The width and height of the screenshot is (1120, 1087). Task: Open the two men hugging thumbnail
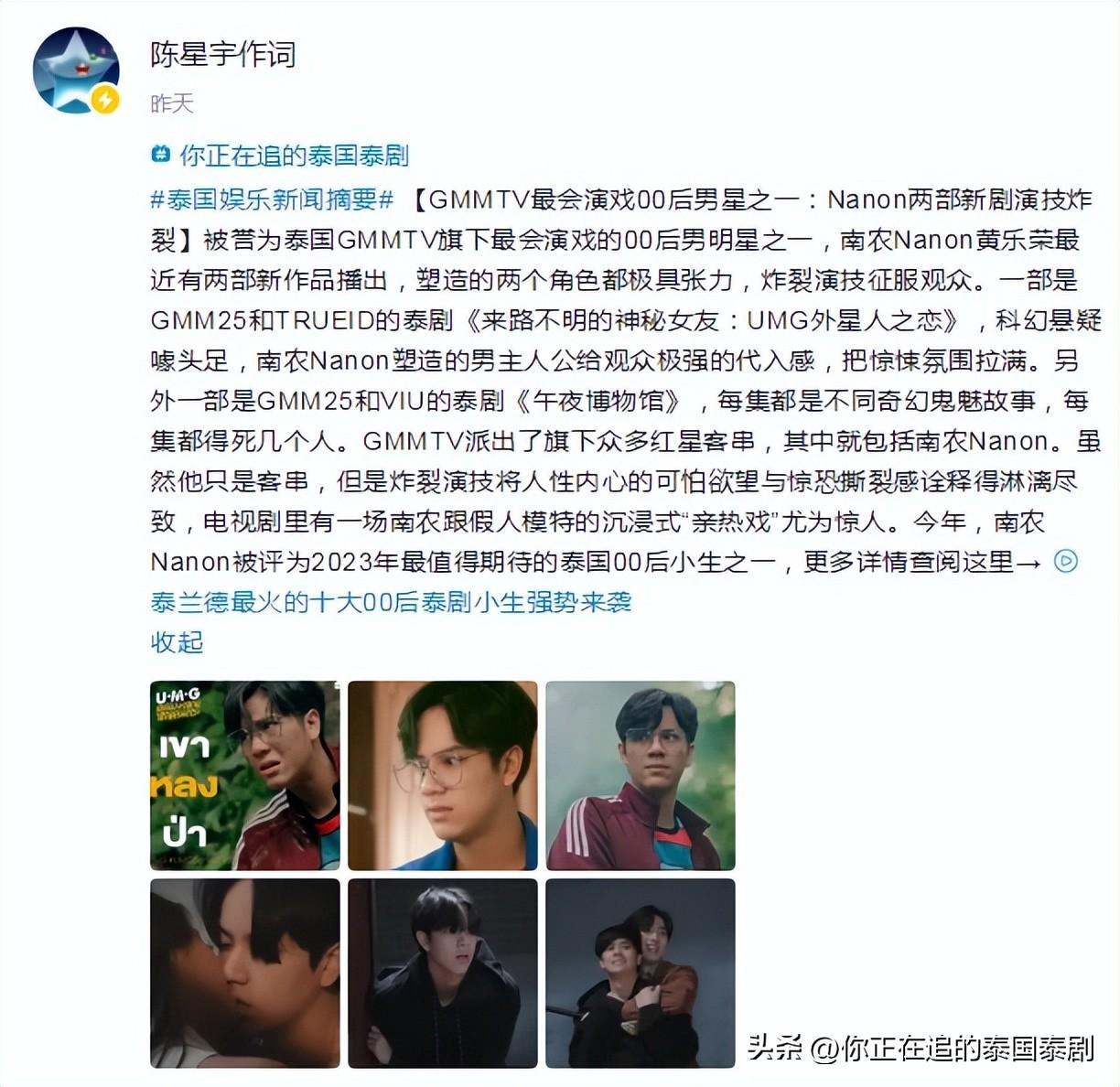[641, 973]
